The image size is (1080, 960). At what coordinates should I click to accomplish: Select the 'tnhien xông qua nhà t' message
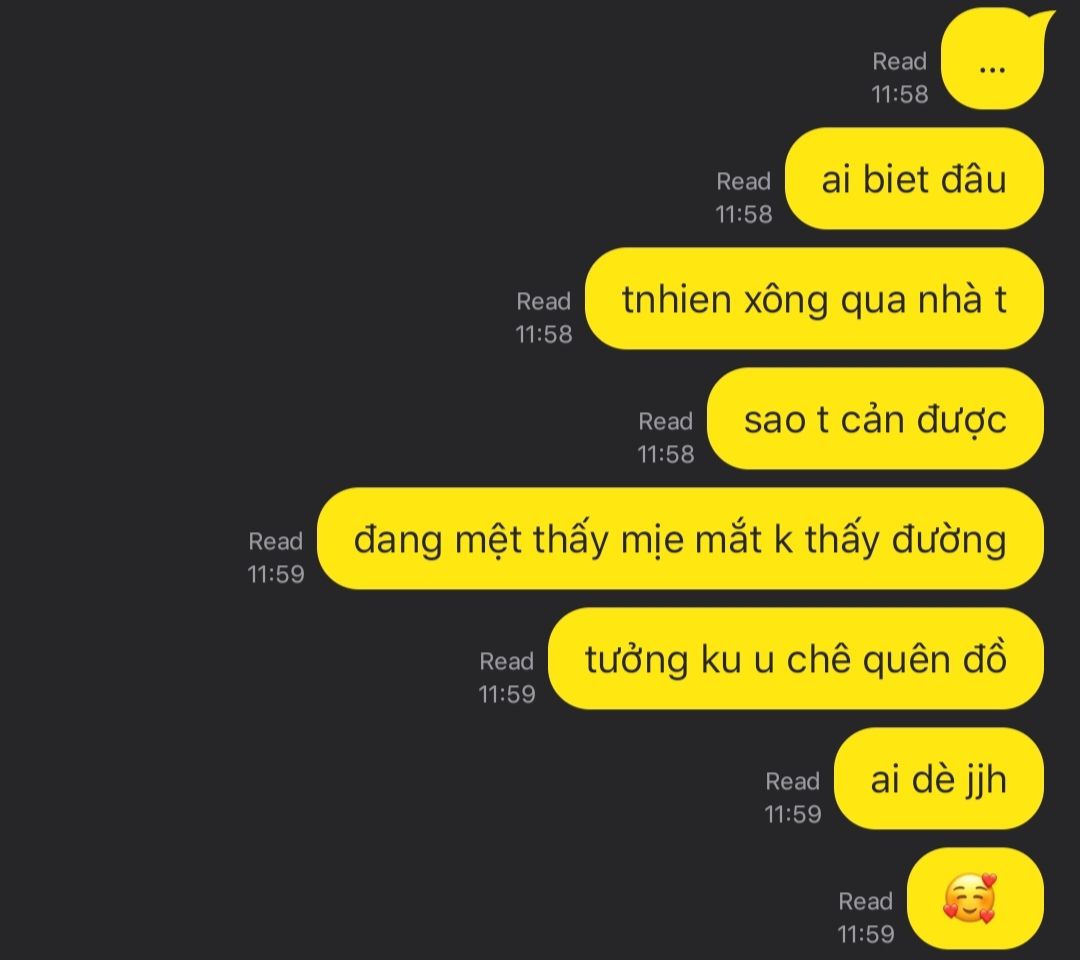click(x=814, y=298)
